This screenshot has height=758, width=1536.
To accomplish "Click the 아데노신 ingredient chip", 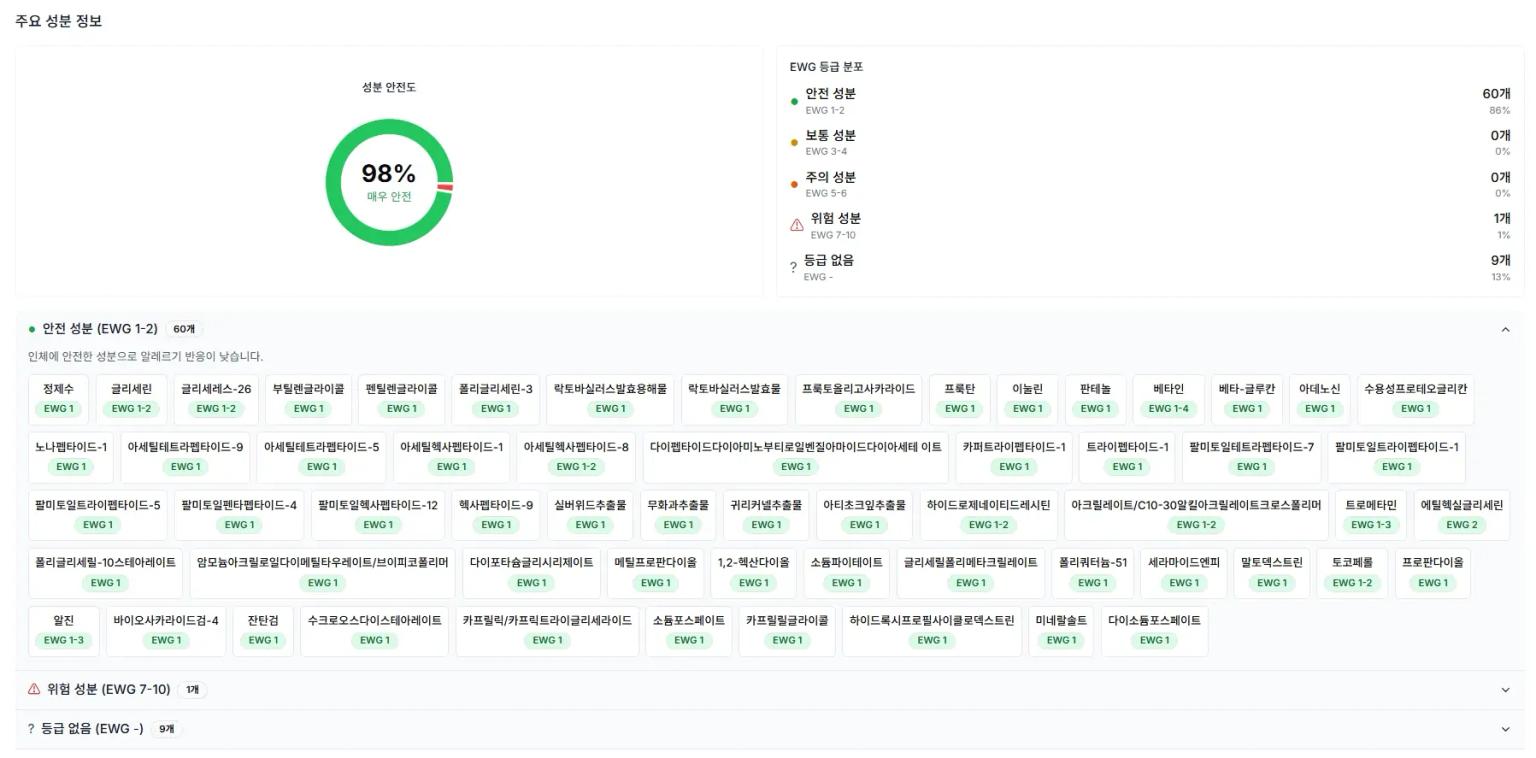I will (x=1319, y=399).
